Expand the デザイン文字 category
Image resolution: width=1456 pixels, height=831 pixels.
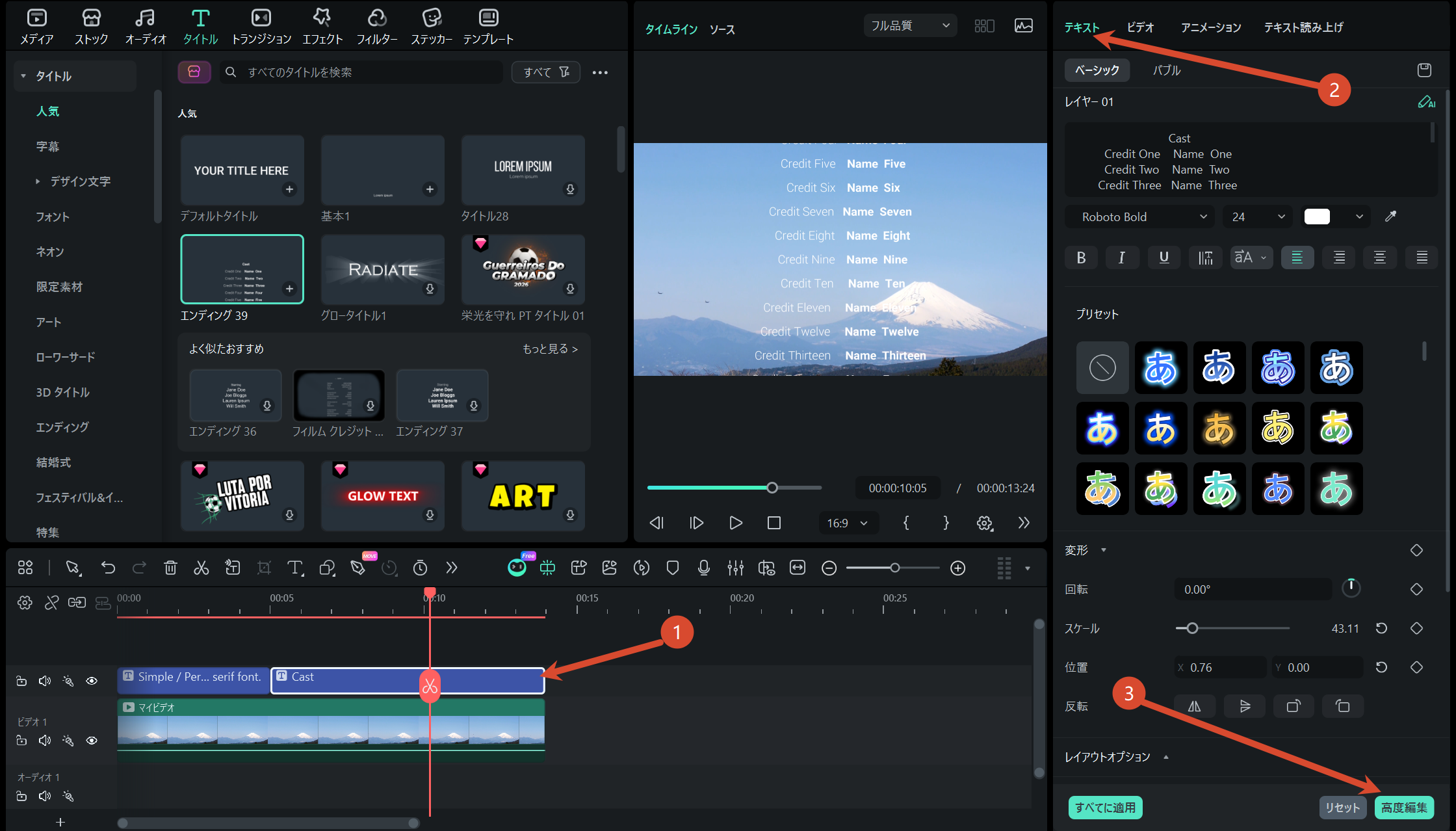[38, 181]
